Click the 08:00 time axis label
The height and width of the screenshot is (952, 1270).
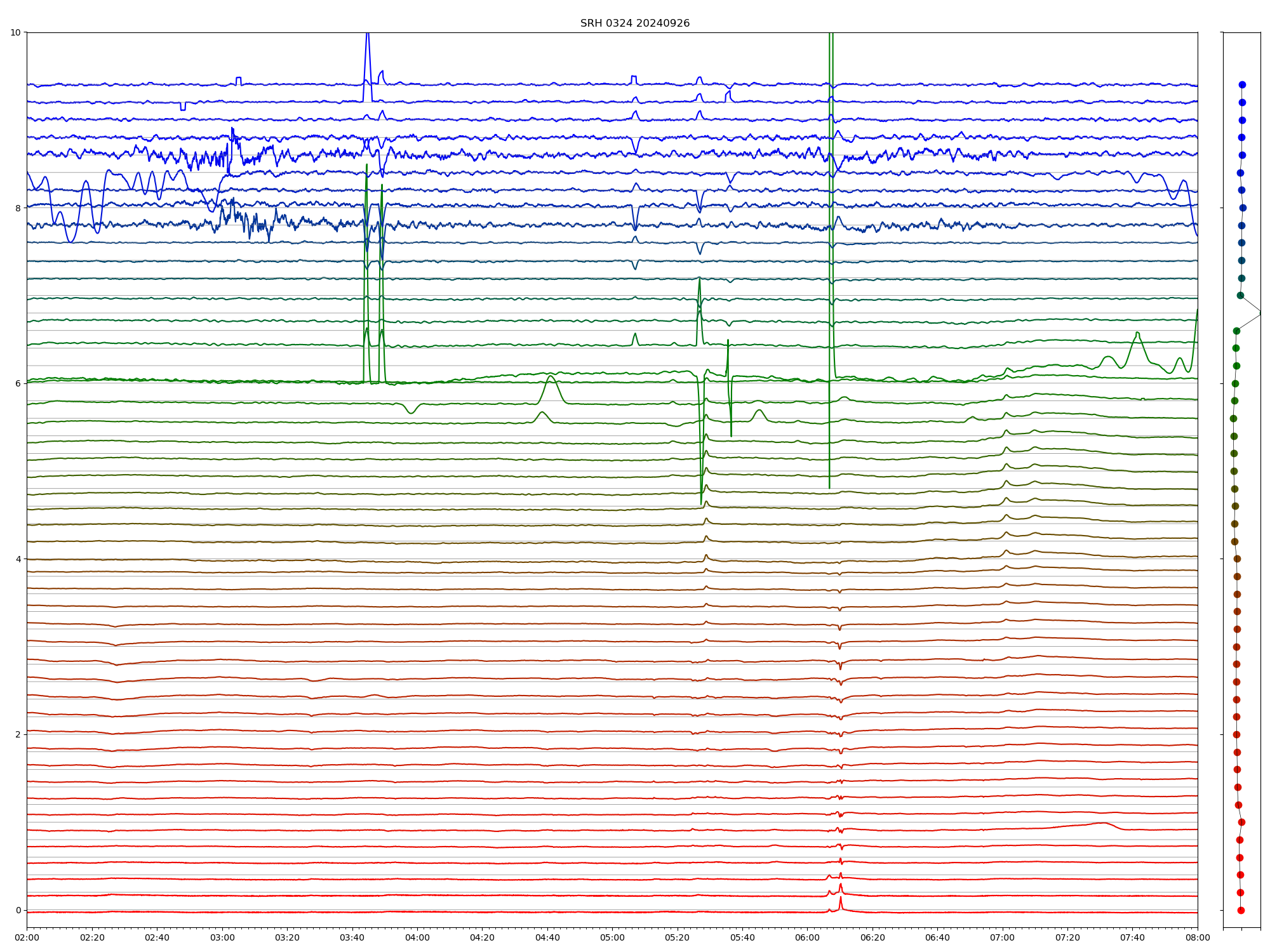click(x=1198, y=937)
